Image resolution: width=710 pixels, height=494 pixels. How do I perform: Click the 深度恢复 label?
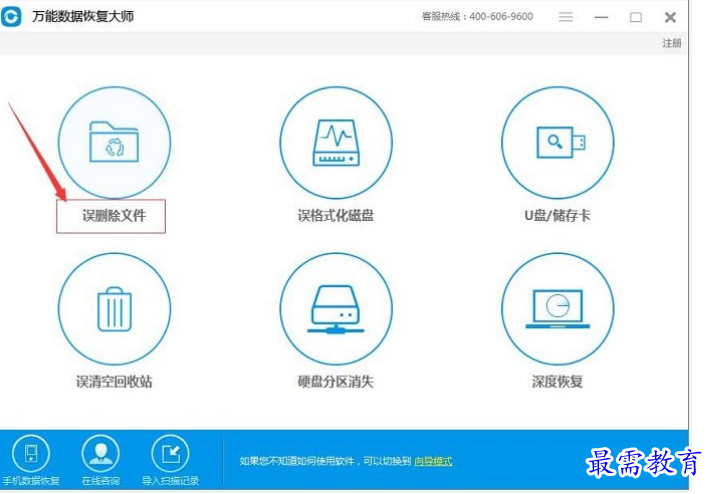pyautogui.click(x=557, y=382)
